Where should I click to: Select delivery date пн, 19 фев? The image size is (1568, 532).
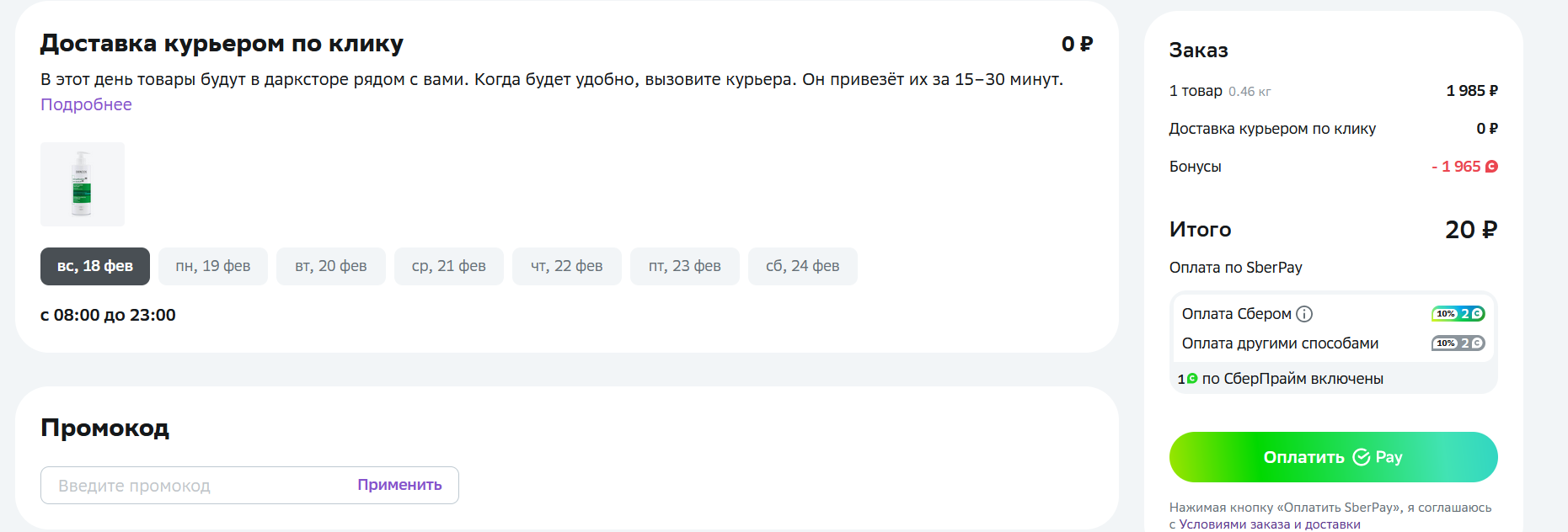pos(213,266)
